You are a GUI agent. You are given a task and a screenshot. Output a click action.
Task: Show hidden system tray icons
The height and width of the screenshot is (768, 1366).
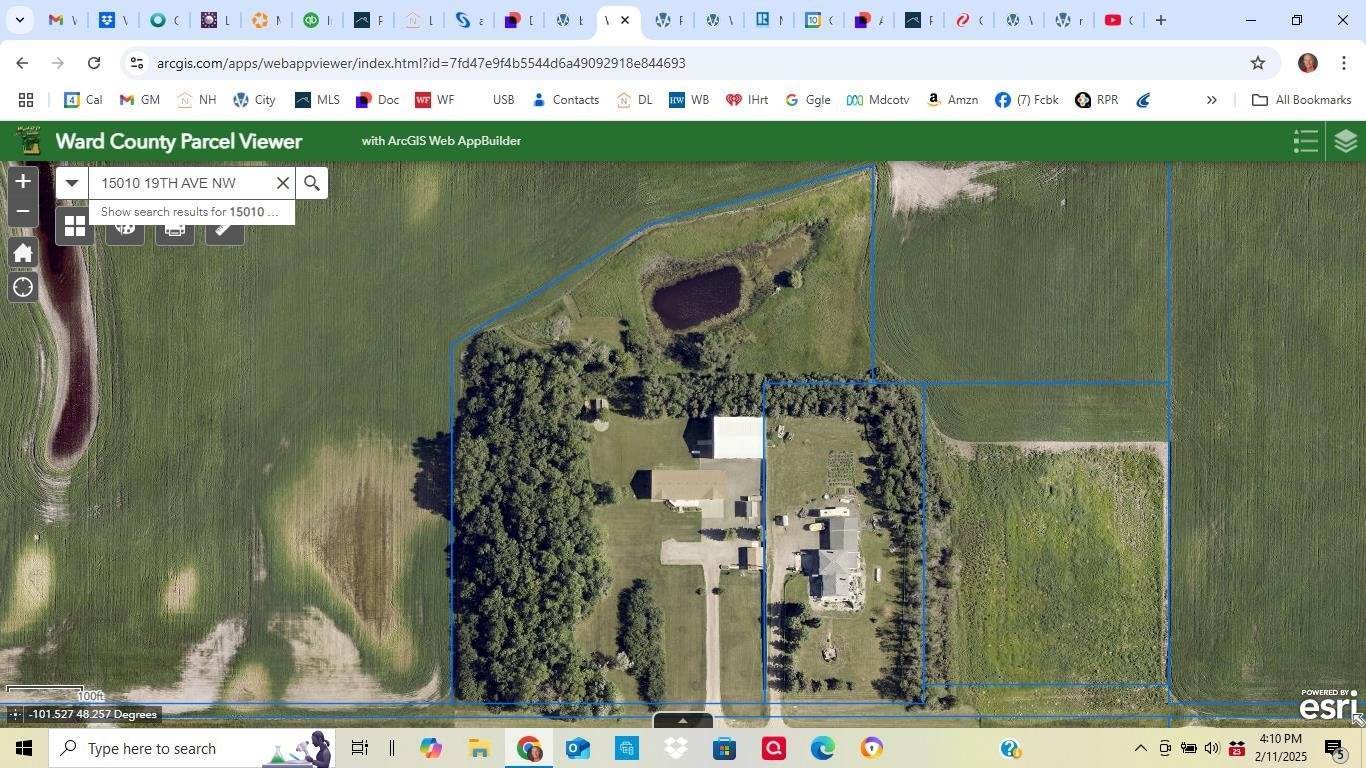click(x=1140, y=748)
